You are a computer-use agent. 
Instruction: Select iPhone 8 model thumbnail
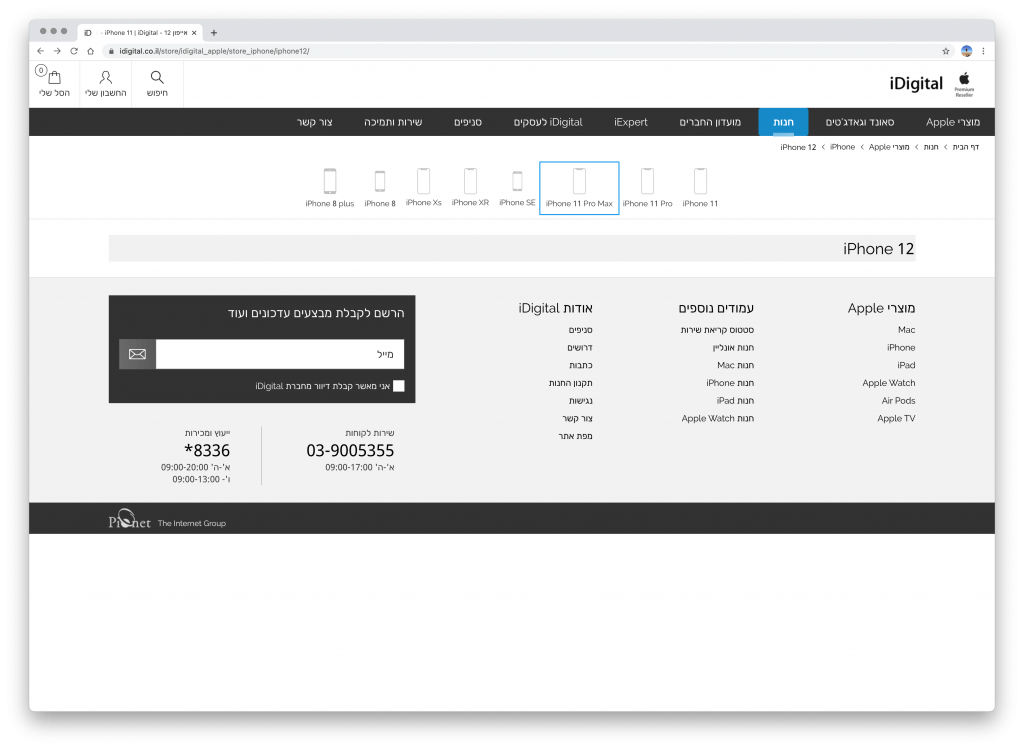click(x=380, y=188)
